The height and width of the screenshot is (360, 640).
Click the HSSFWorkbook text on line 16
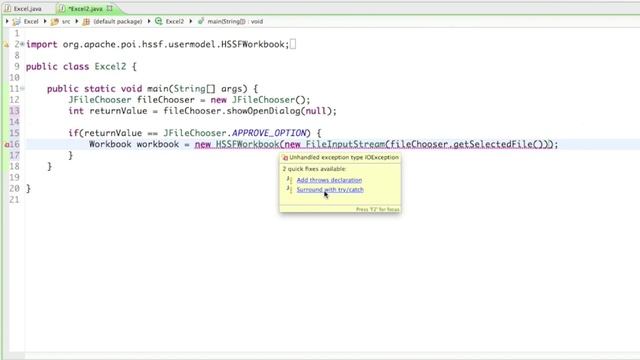point(247,144)
